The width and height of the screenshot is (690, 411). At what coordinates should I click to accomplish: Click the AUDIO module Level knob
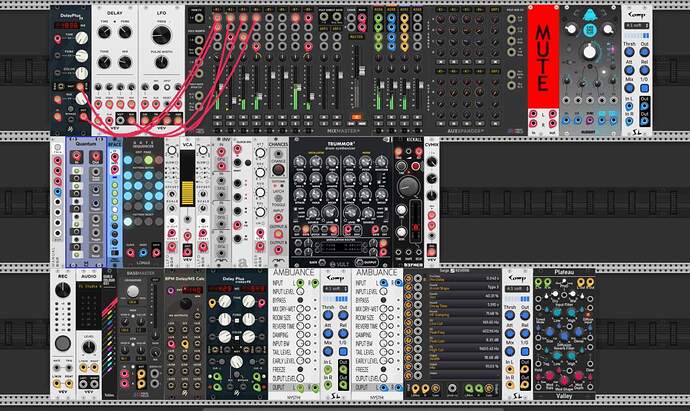pyautogui.click(x=89, y=347)
